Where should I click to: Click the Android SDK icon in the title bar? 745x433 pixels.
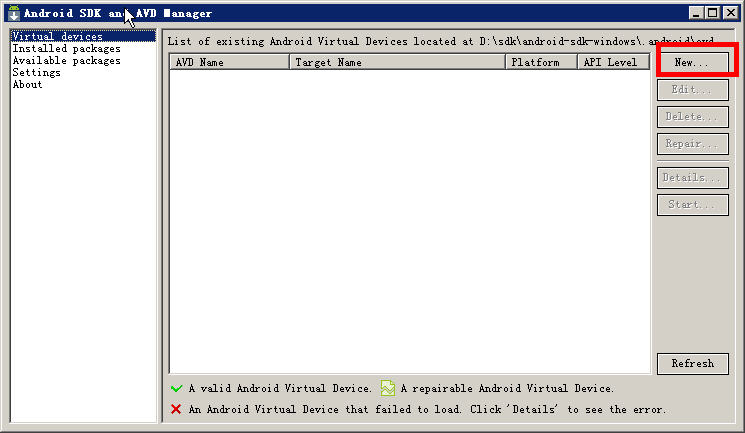14,13
